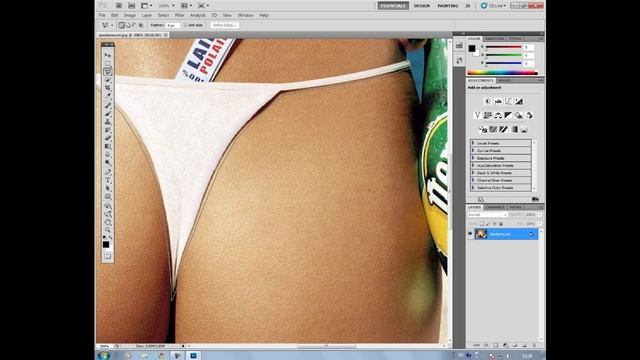Select the Eyedropper tool

coord(108,96)
